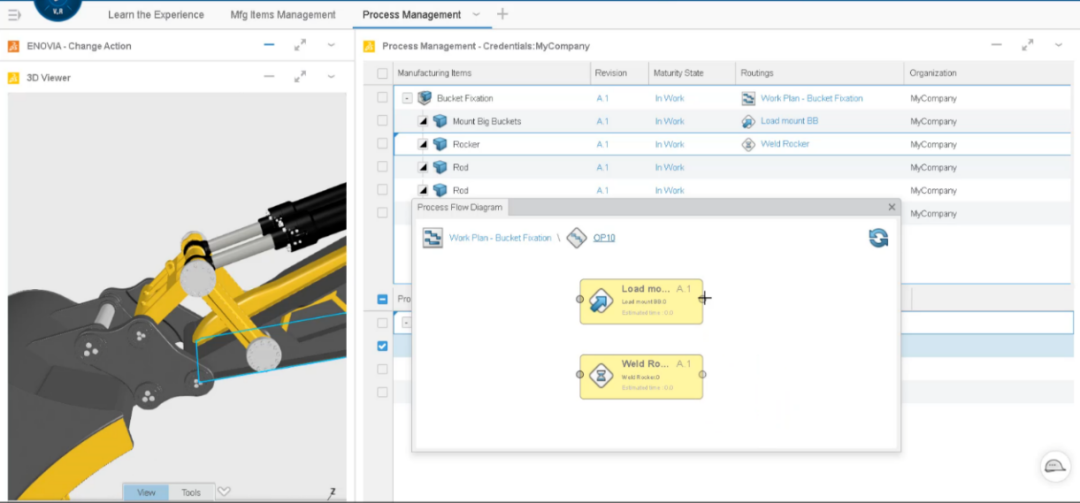Toggle the select-all checkbox in table header
This screenshot has height=503, width=1080.
(x=382, y=74)
